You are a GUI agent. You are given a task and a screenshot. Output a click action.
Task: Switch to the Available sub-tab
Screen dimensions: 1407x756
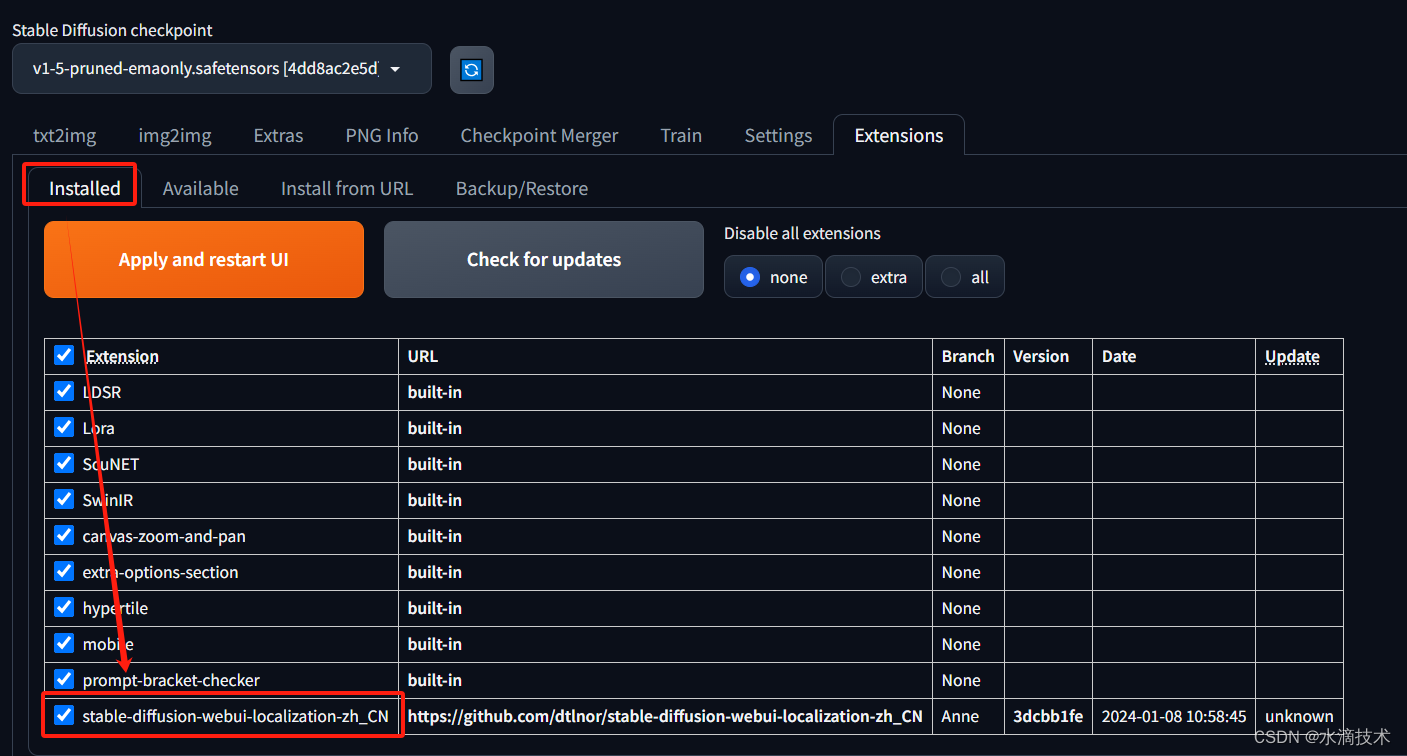200,188
